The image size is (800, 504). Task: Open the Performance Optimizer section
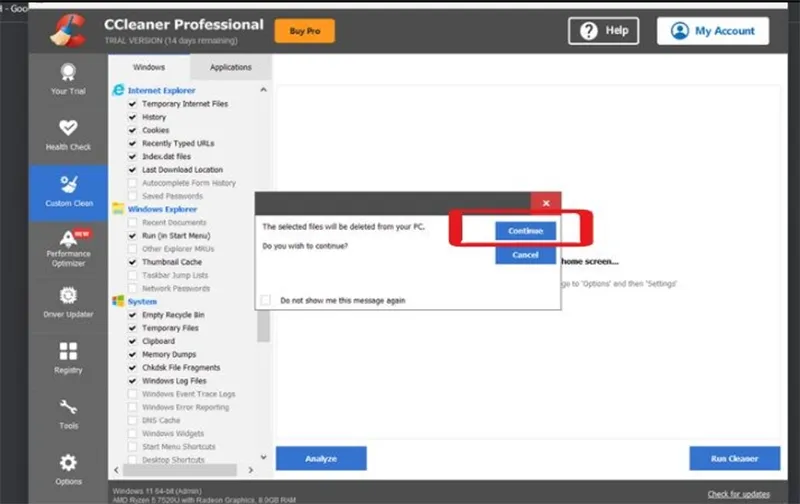point(68,248)
